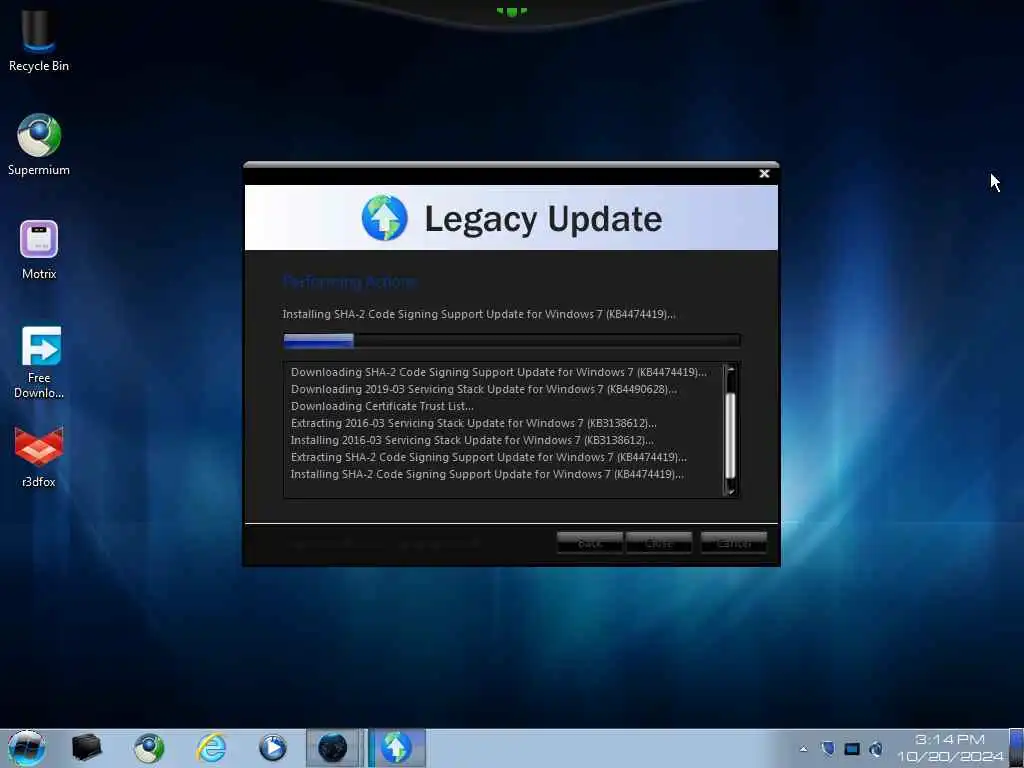Click the log list scroll down arrow
The height and width of the screenshot is (768, 1024).
tap(731, 490)
